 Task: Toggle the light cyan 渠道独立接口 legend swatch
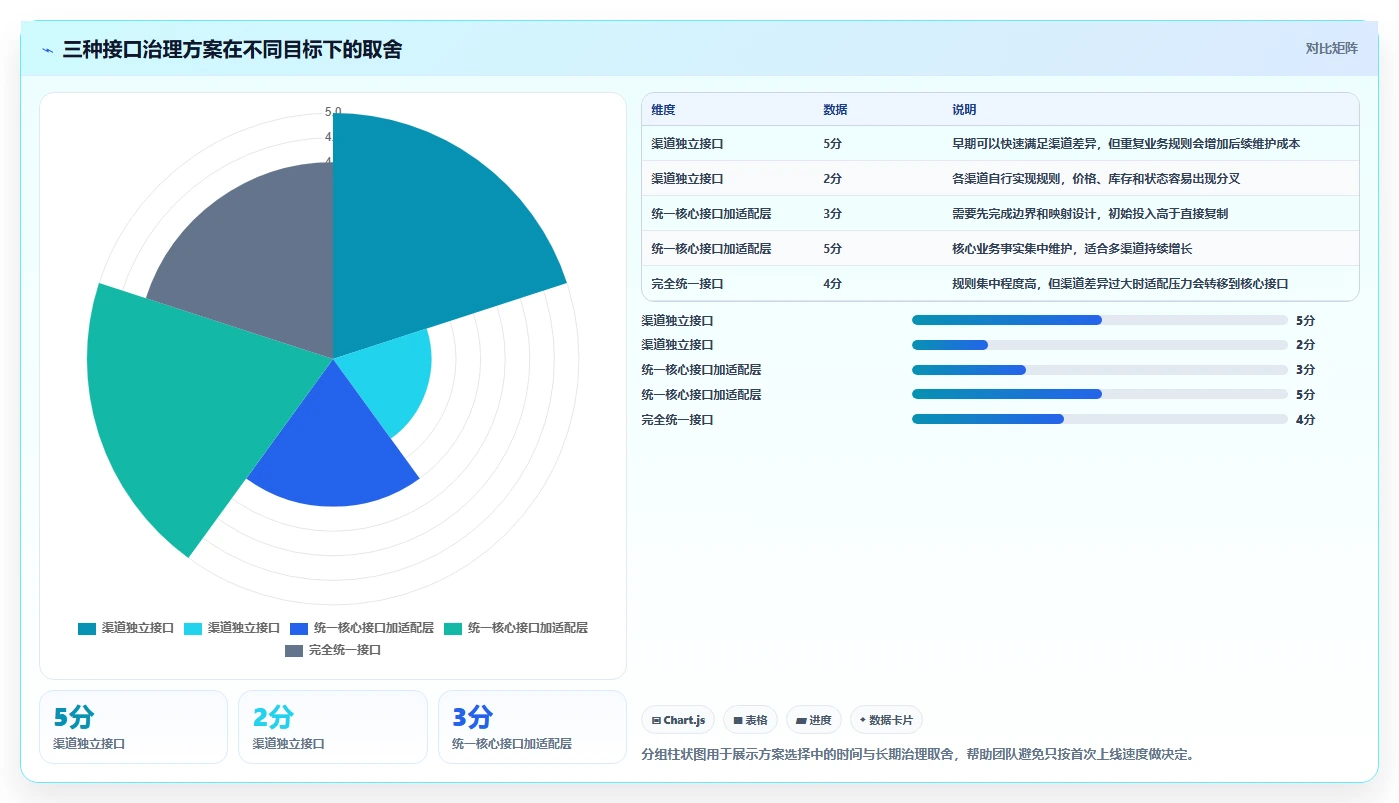click(x=193, y=628)
